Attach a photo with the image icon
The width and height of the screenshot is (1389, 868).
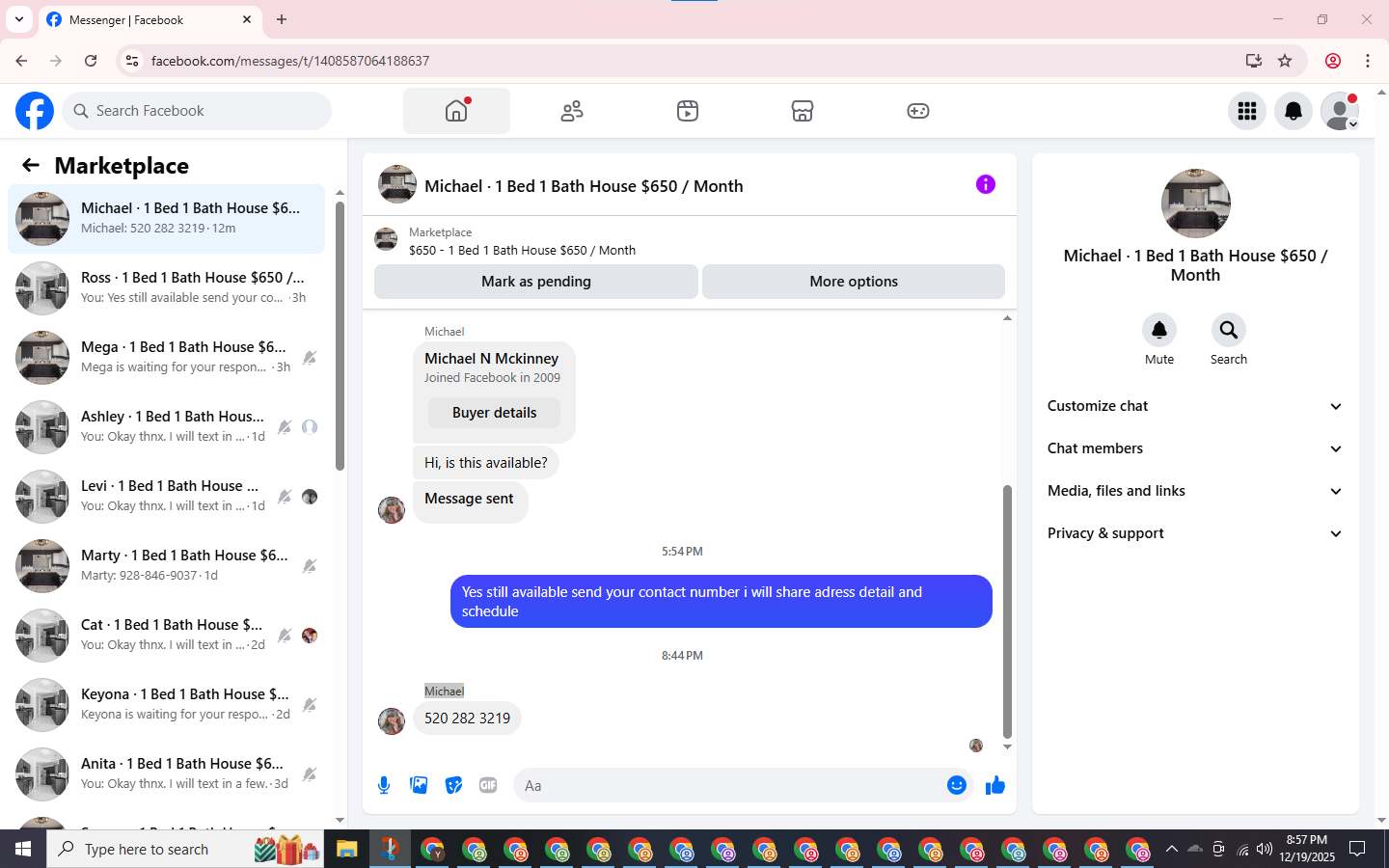tap(419, 785)
